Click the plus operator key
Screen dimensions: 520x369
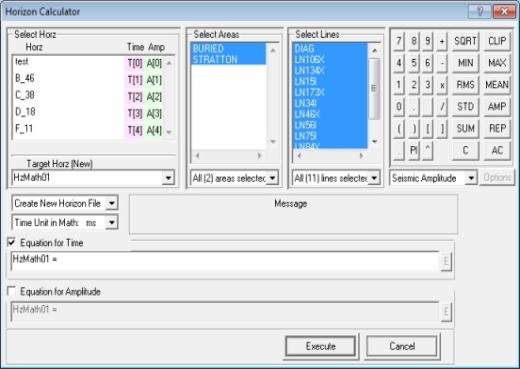[x=442, y=41]
